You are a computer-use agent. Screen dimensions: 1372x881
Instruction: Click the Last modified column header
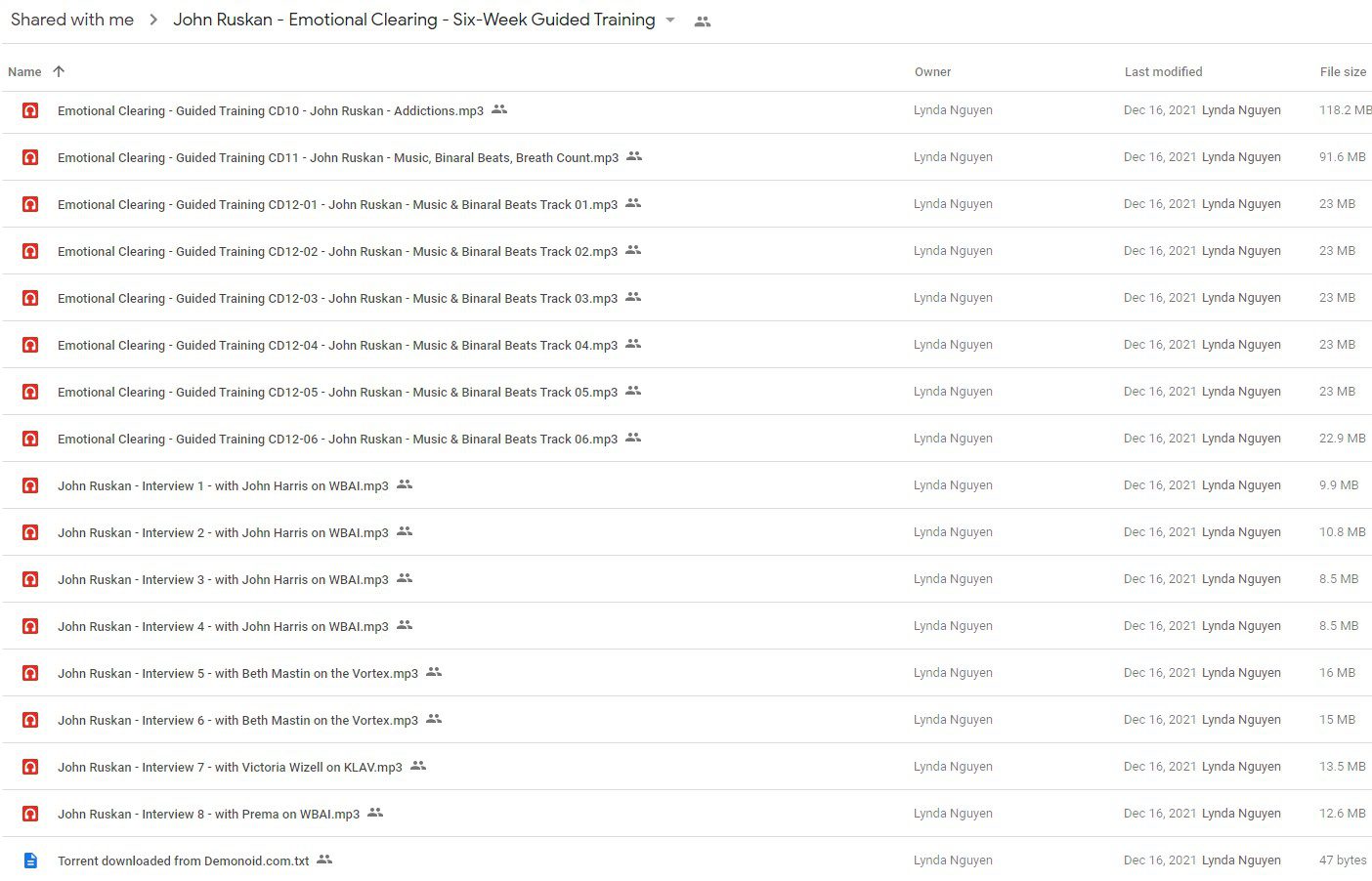tap(1163, 72)
